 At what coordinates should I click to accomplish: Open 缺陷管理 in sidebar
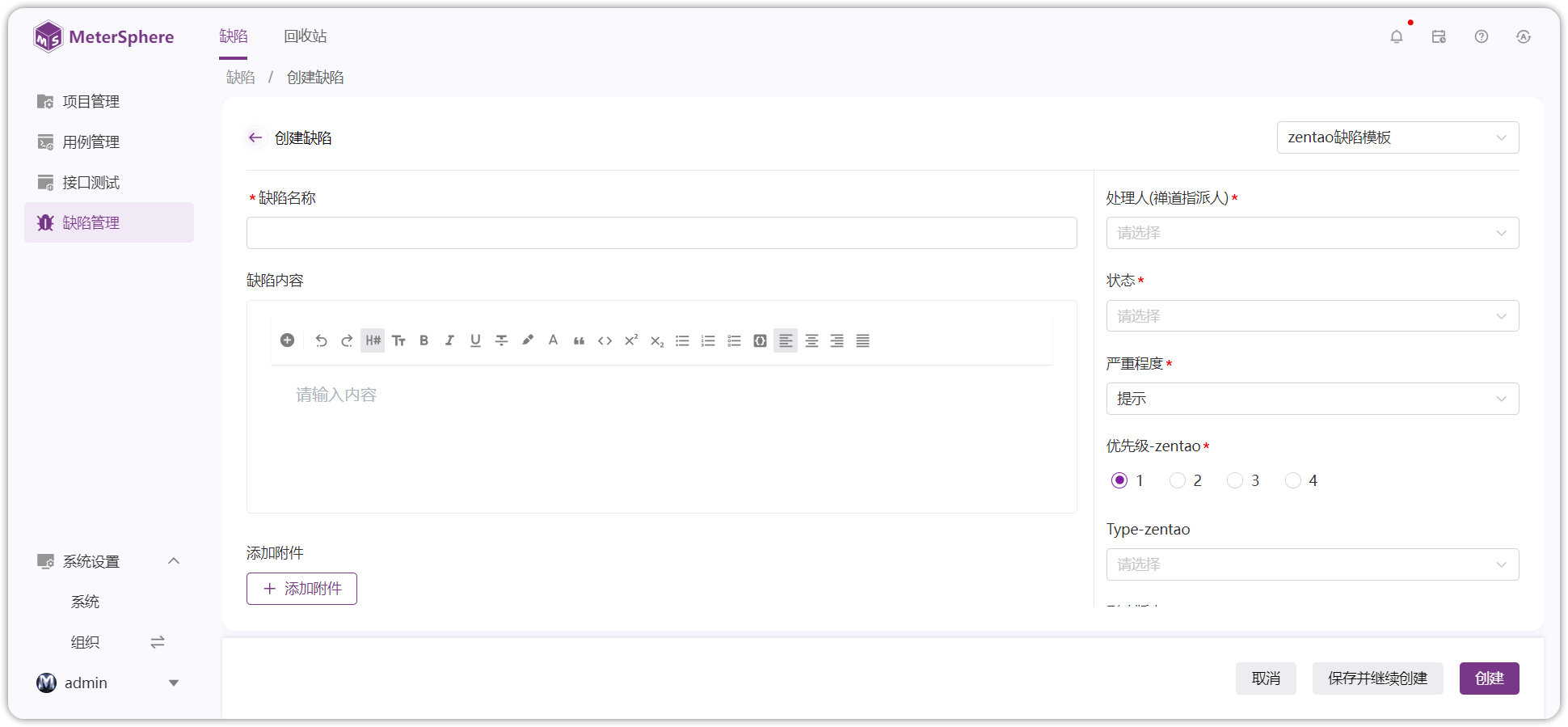click(109, 222)
